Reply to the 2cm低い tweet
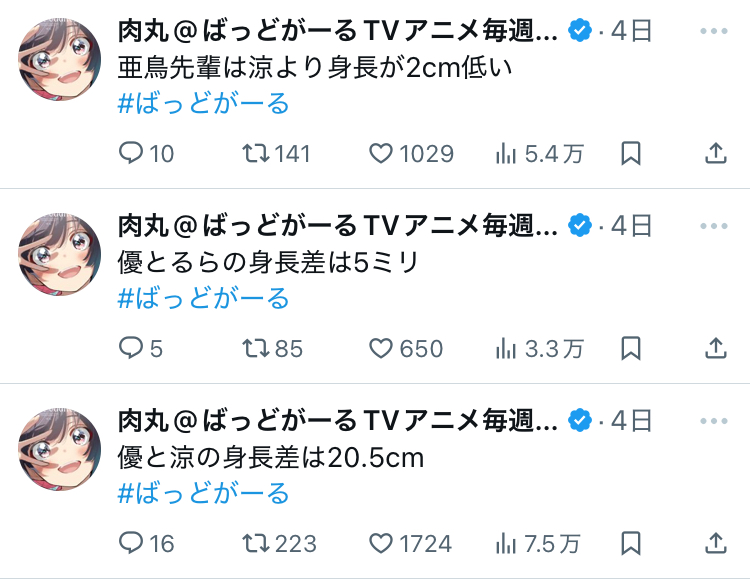Image resolution: width=750 pixels, height=581 pixels. (x=146, y=154)
